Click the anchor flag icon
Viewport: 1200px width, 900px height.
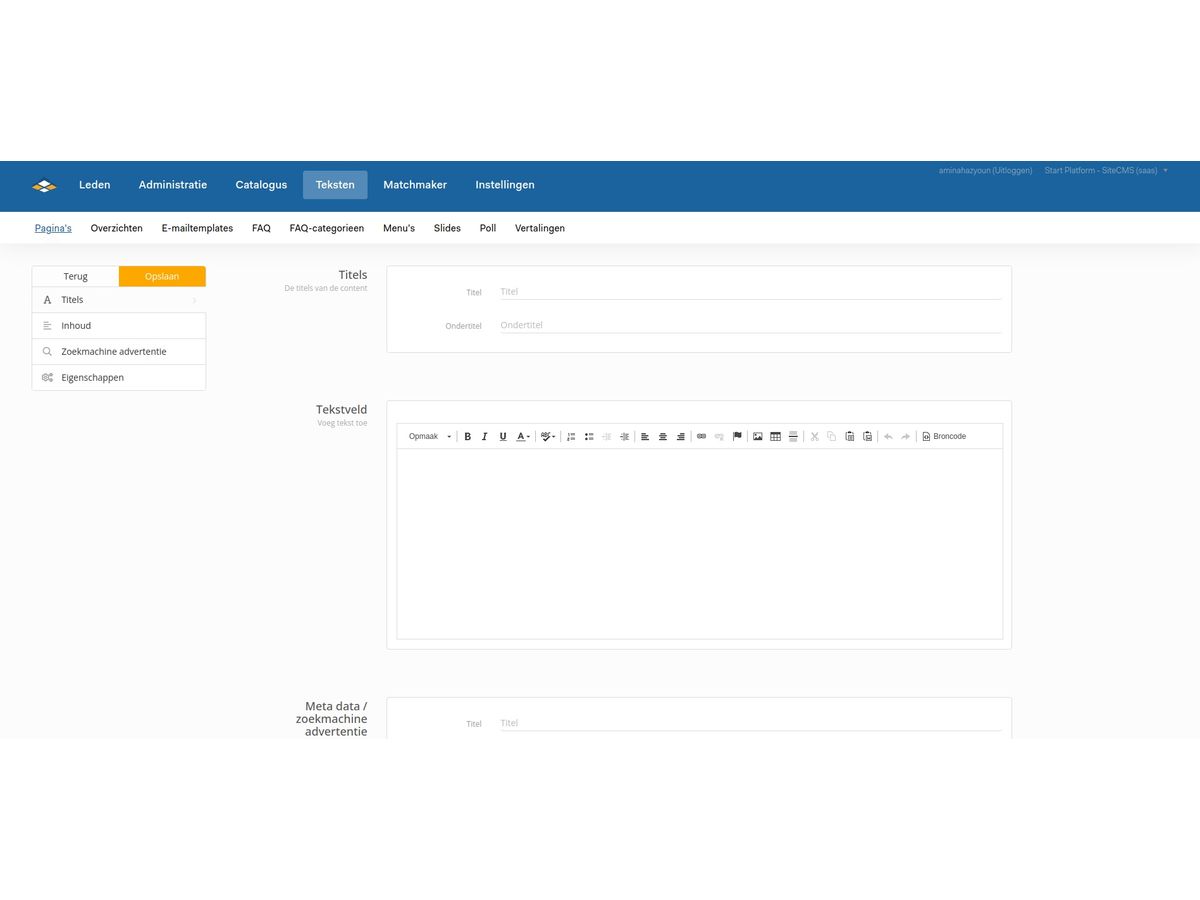737,437
